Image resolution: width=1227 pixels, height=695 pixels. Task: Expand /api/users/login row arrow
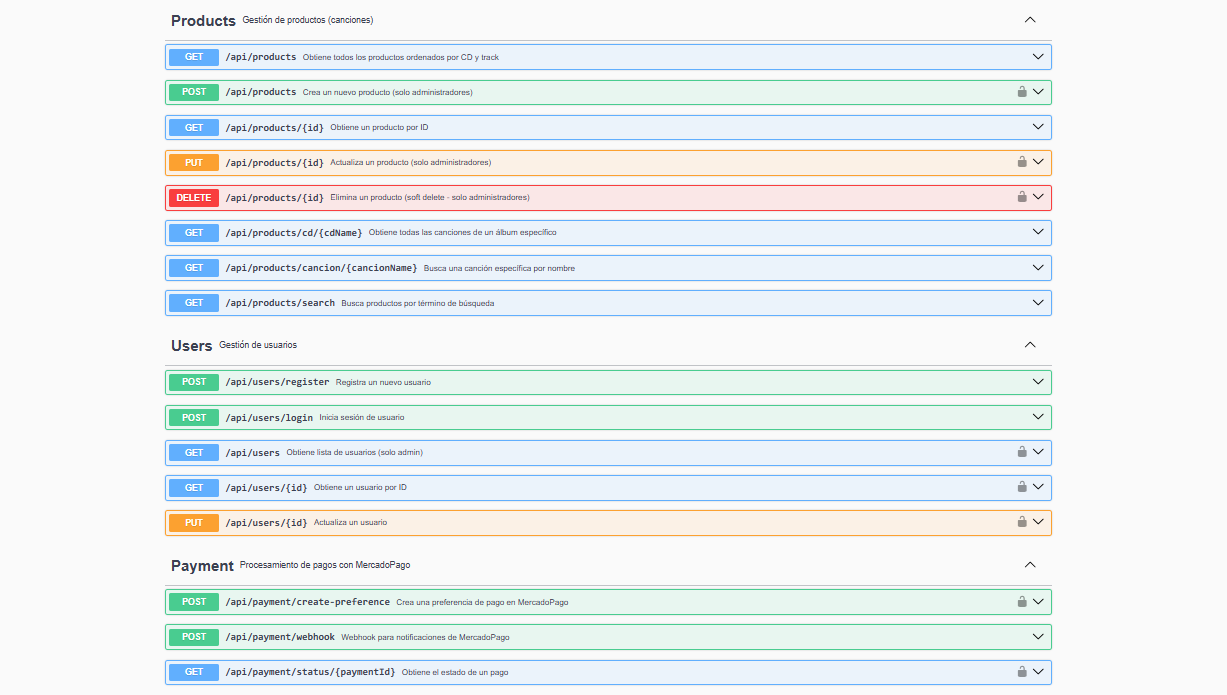(x=1038, y=417)
